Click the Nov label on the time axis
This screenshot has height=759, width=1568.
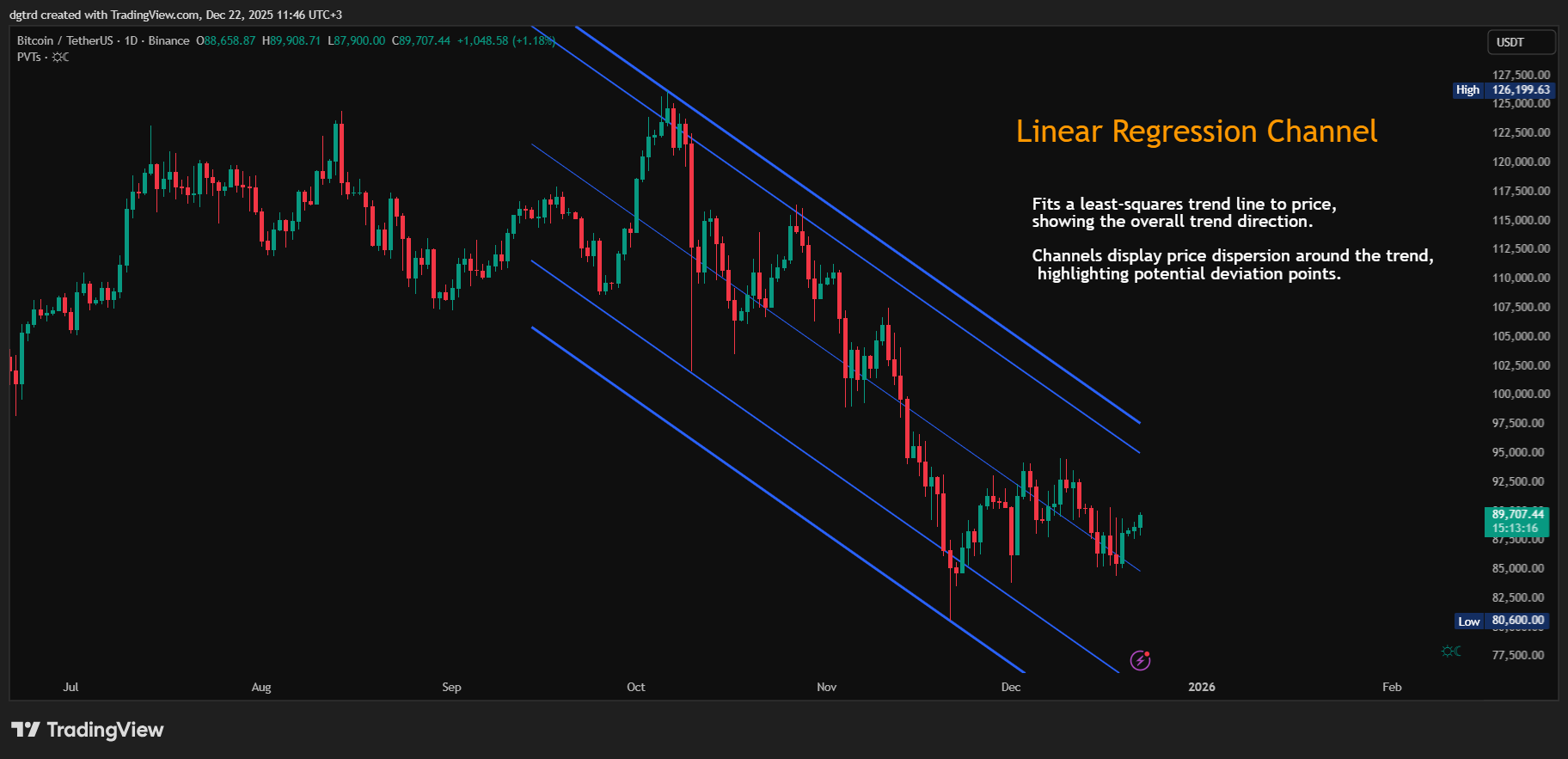click(x=826, y=687)
